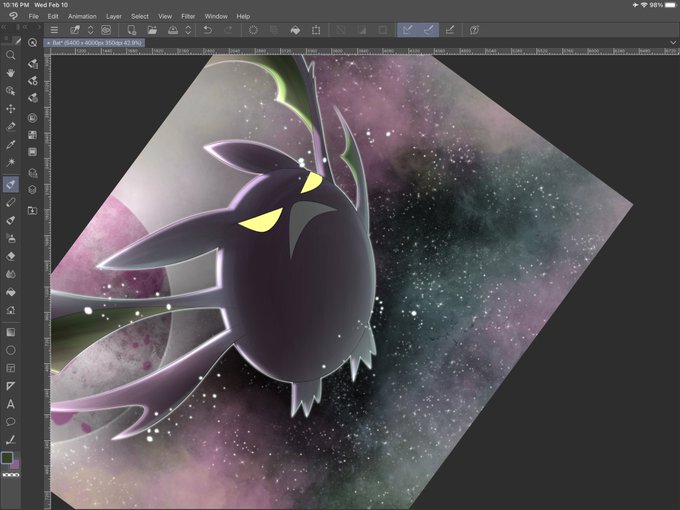The image size is (680, 510).
Task: Open the Edit menu
Action: pyautogui.click(x=53, y=16)
